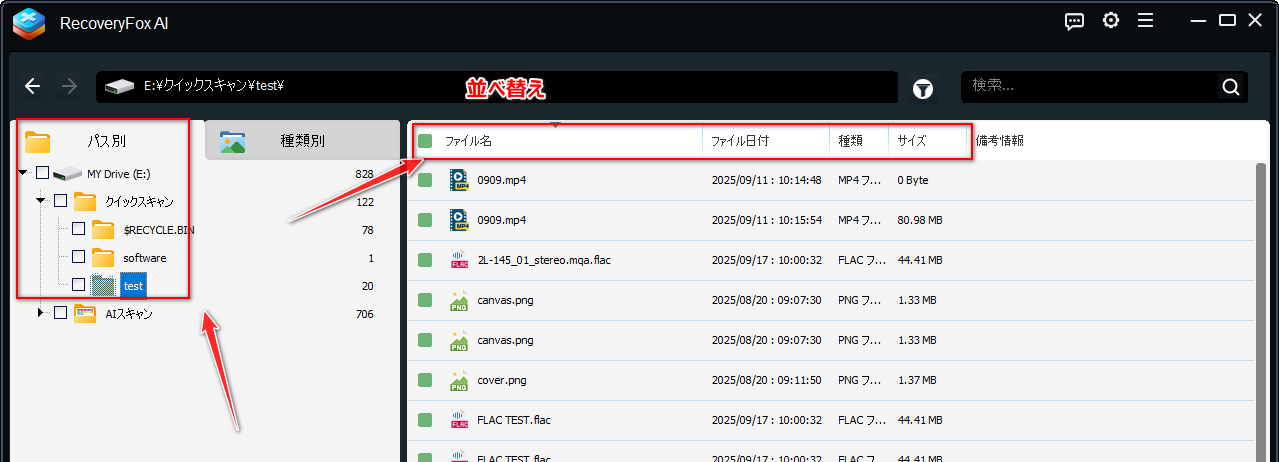1279x462 pixels.
Task: Toggle the select-all checkbox in file header
Action: 425,141
